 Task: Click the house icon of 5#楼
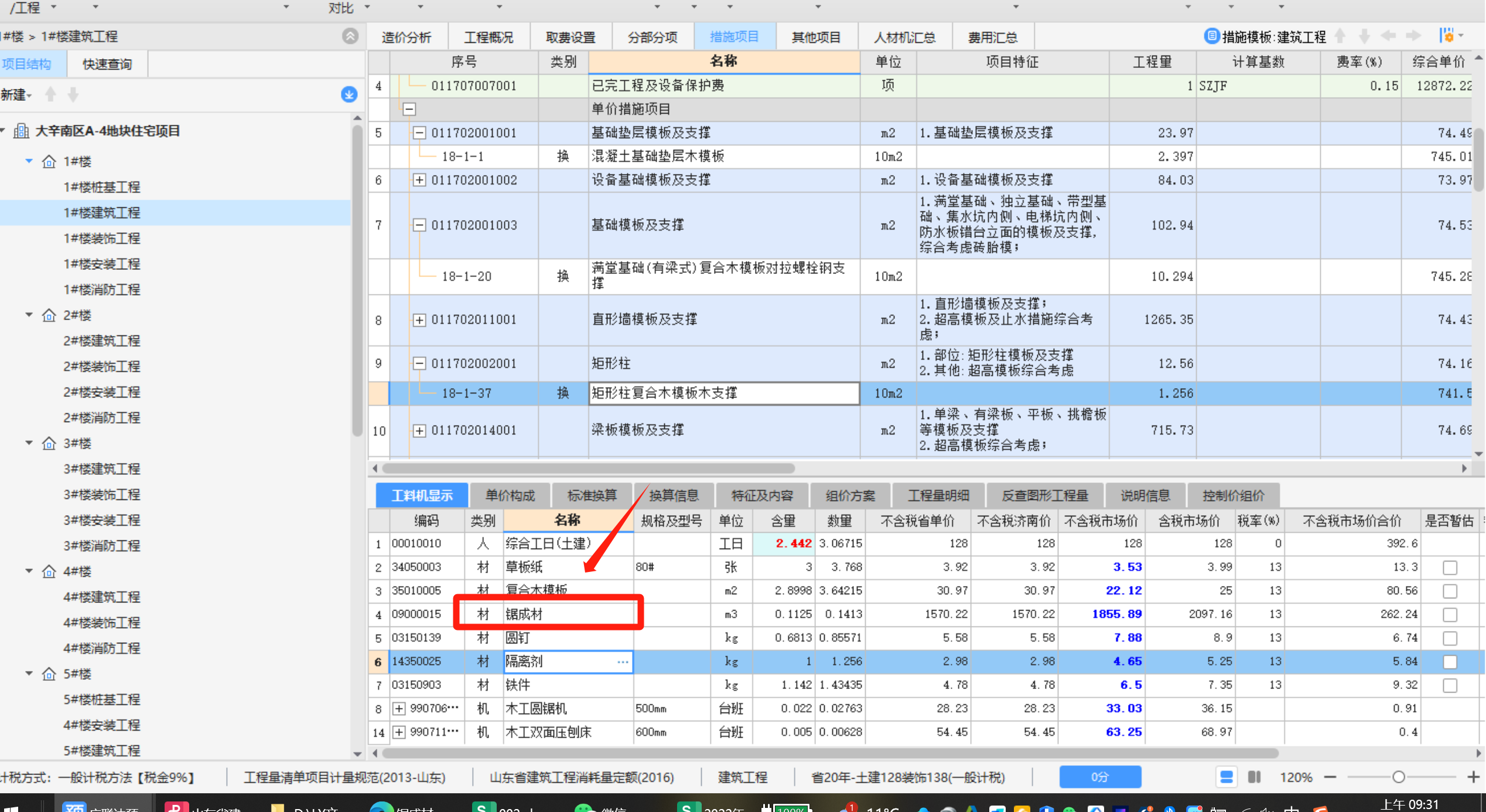point(49,674)
